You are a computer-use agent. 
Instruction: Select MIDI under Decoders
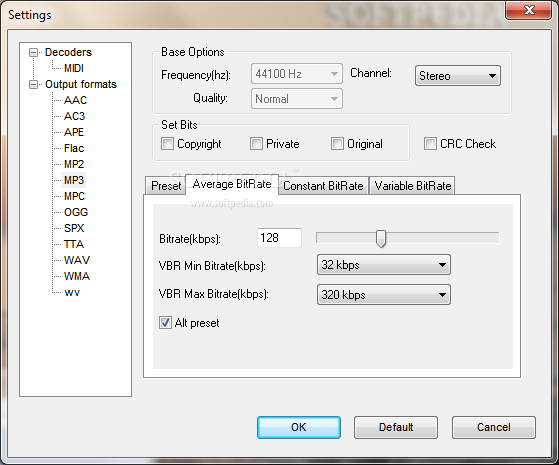pos(74,68)
